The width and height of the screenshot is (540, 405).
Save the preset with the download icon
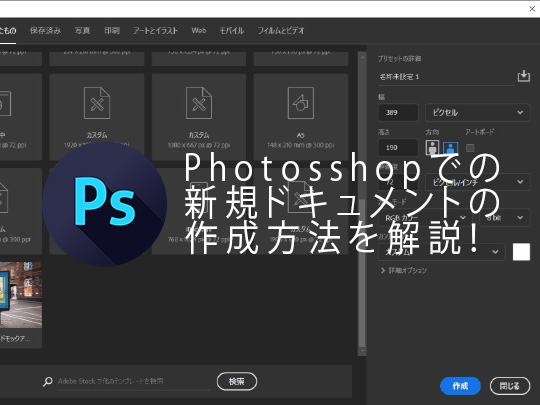pos(523,76)
